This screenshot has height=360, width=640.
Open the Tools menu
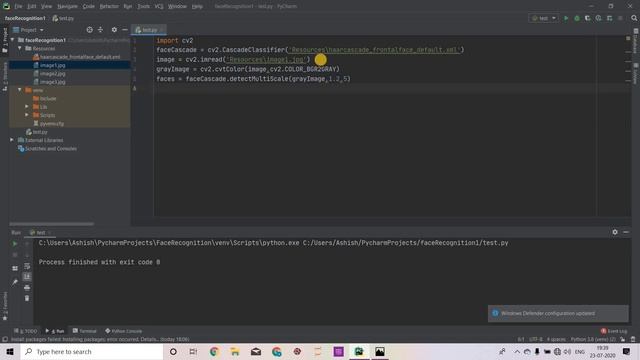(x=143, y=7)
